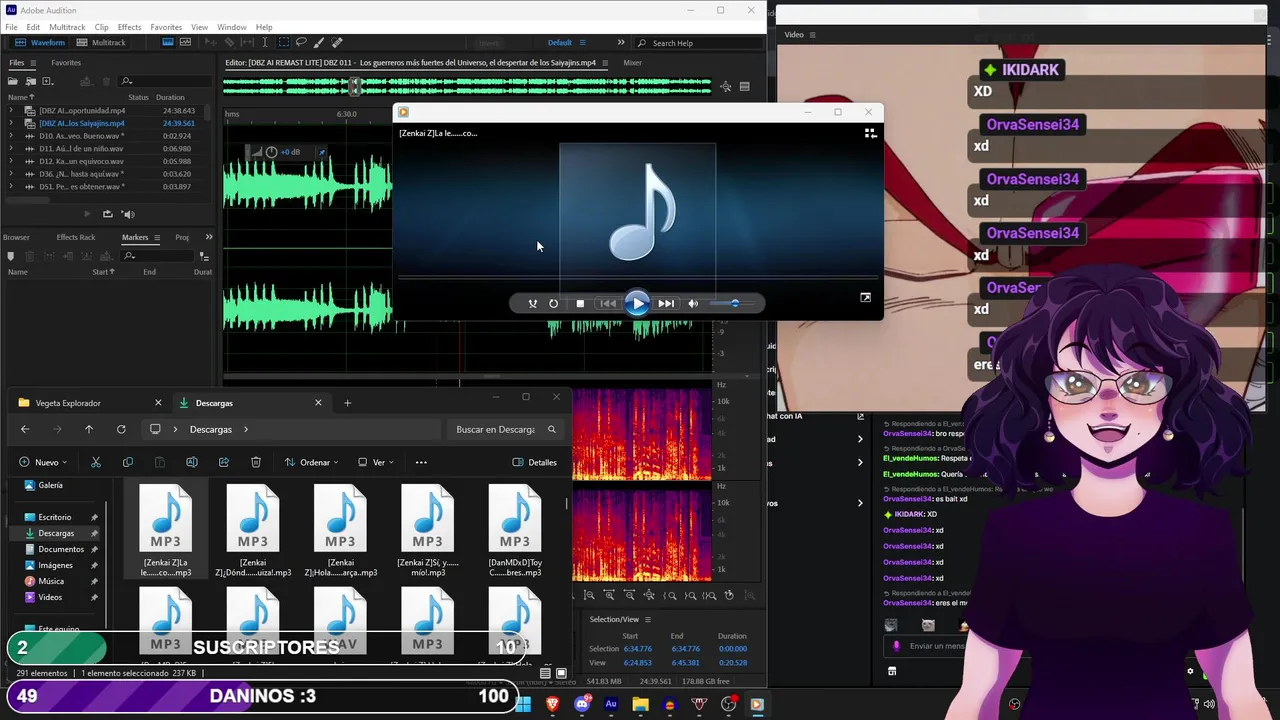Adjust the +0 dB HUD volume knob
The image size is (1280, 720).
[271, 152]
